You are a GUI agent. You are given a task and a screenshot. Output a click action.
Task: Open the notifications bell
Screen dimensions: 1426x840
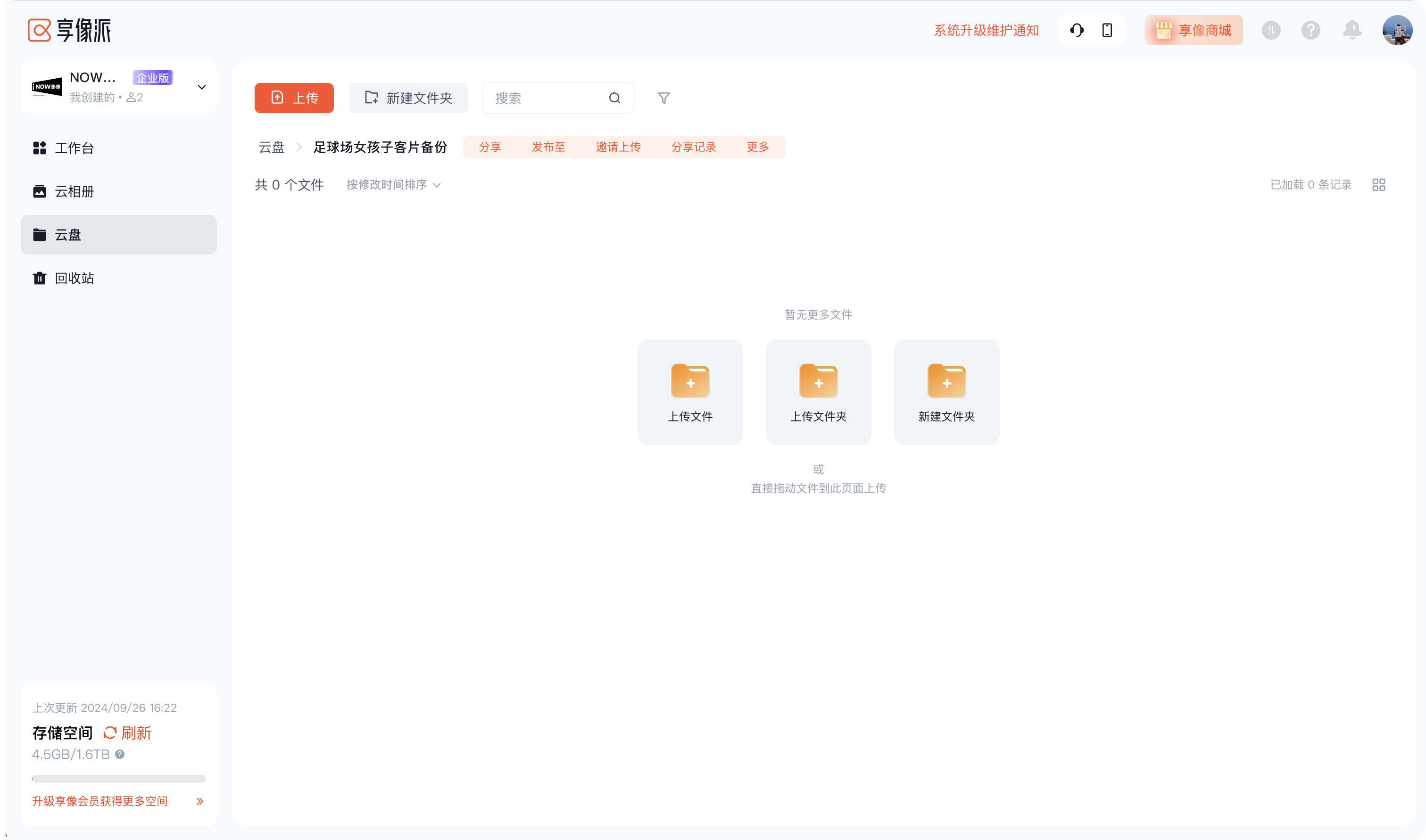(1352, 30)
